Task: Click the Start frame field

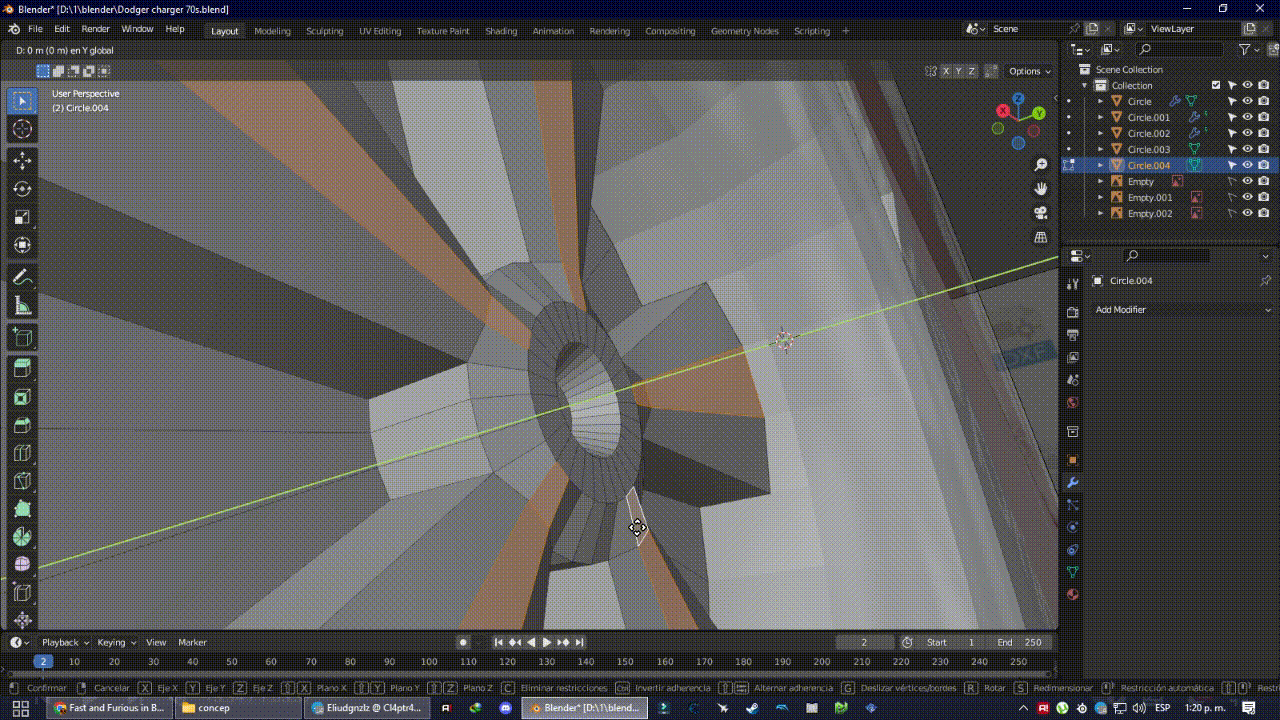Action: click(x=951, y=642)
